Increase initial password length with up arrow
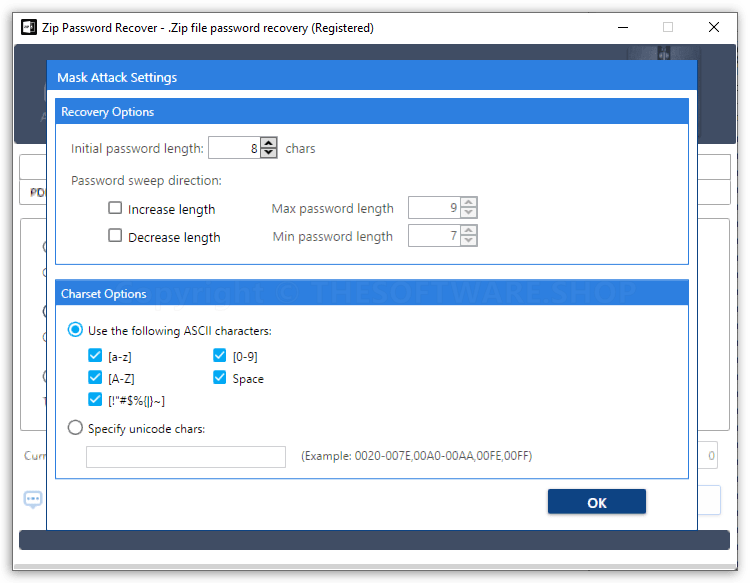The image size is (750, 583). pos(268,143)
